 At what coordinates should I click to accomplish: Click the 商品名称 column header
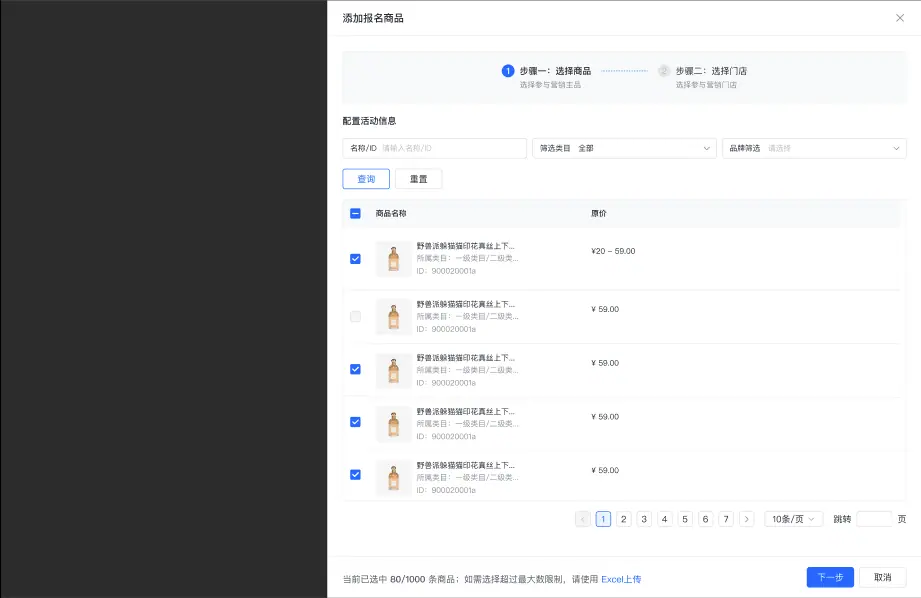391,213
